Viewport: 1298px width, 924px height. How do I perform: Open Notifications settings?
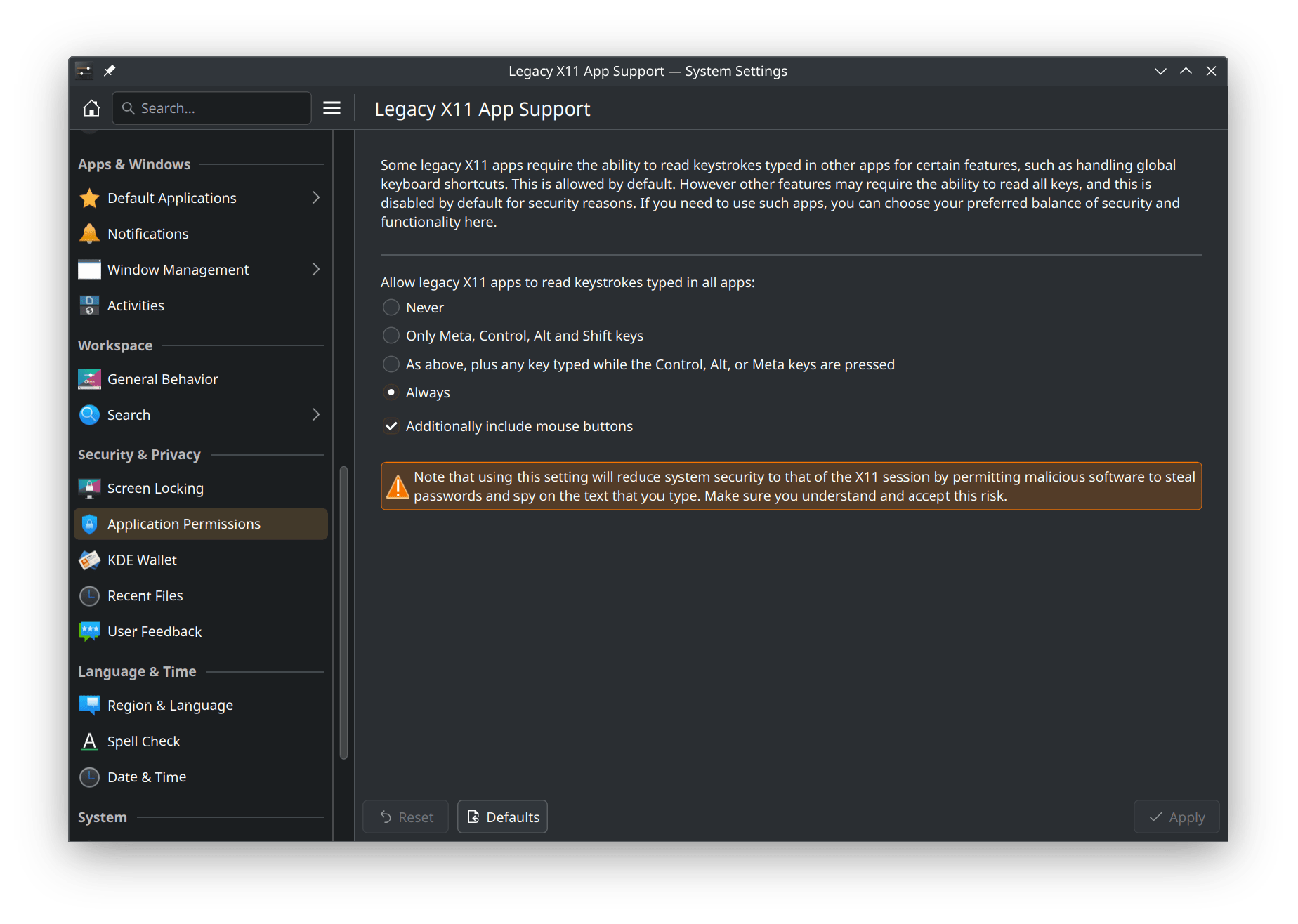[201, 234]
